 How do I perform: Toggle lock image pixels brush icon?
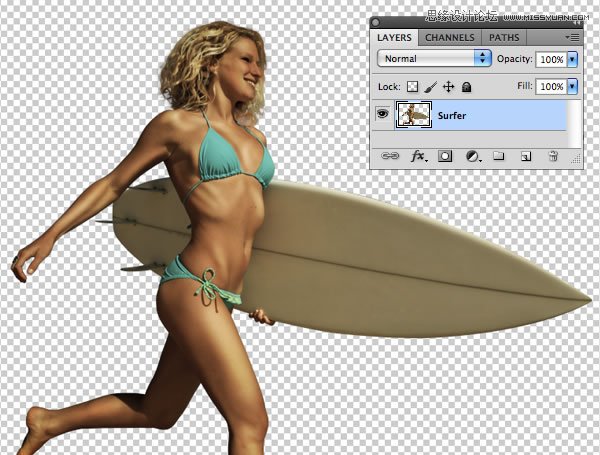431,87
